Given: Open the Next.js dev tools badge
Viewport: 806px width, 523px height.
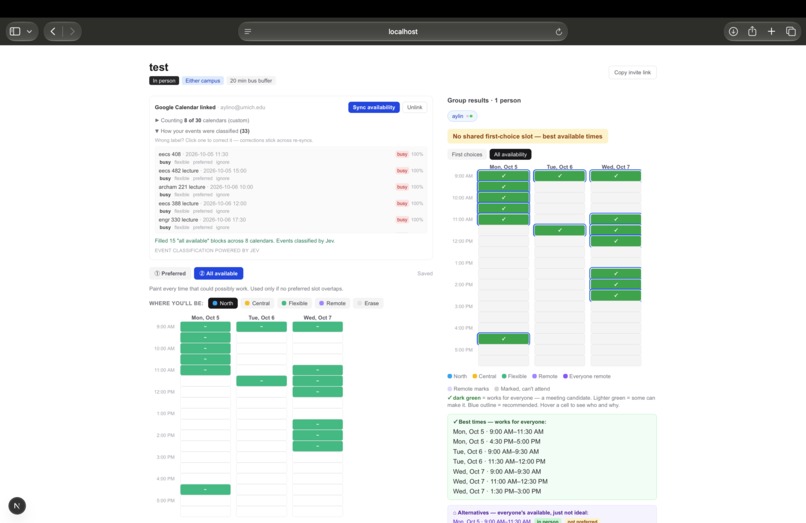Looking at the screenshot, I should tap(17, 506).
